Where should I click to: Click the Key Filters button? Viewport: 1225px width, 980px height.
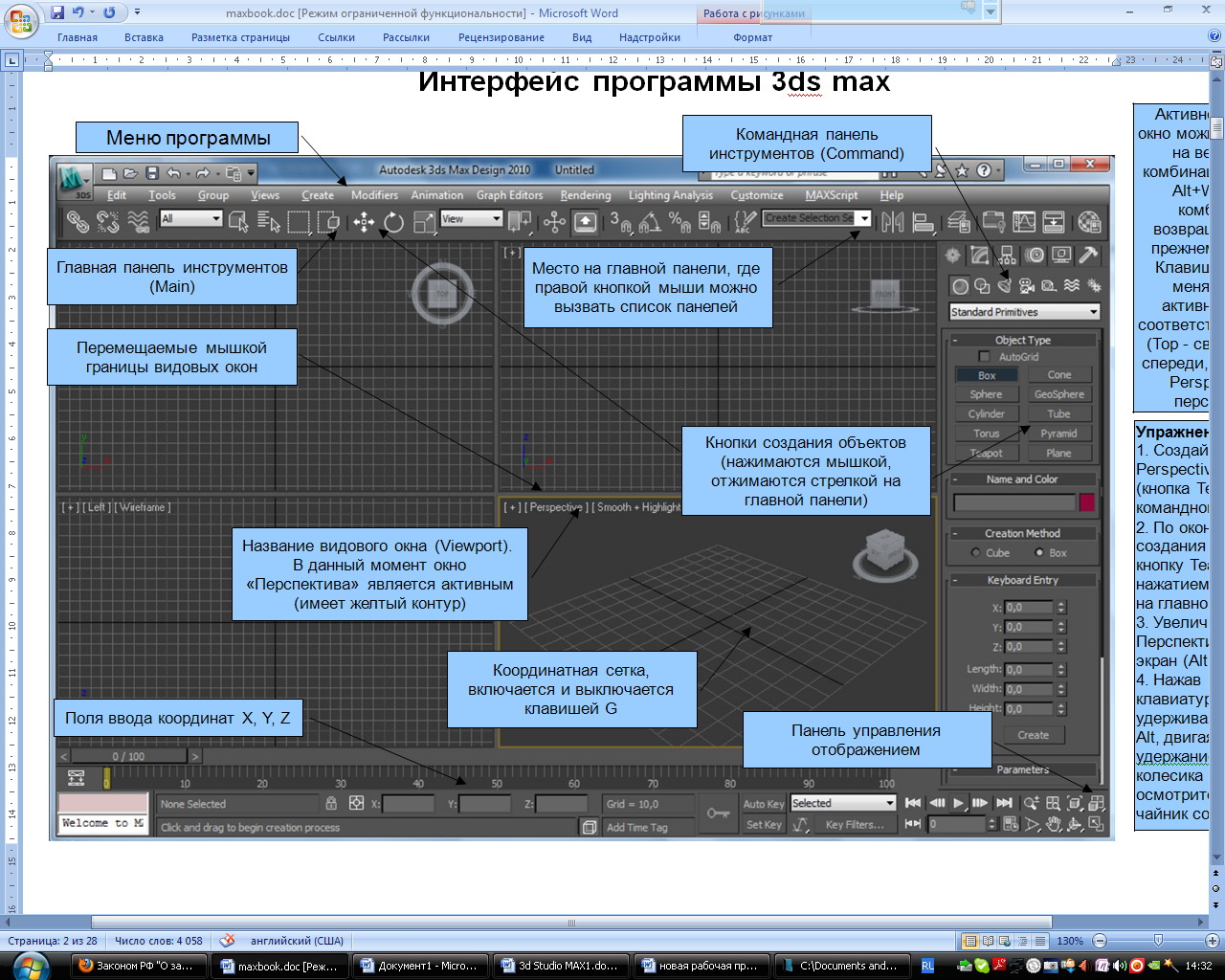(x=855, y=825)
